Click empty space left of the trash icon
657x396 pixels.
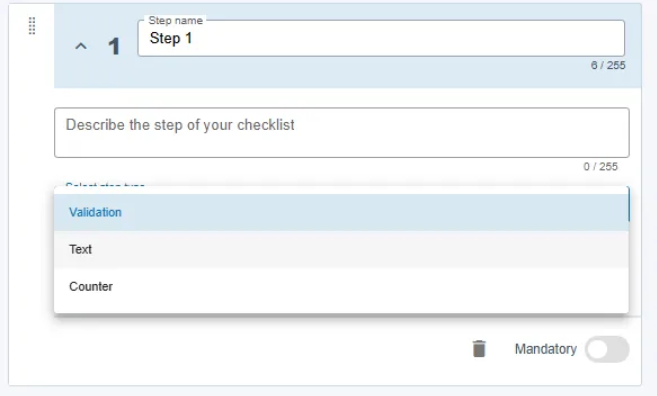coord(293,349)
